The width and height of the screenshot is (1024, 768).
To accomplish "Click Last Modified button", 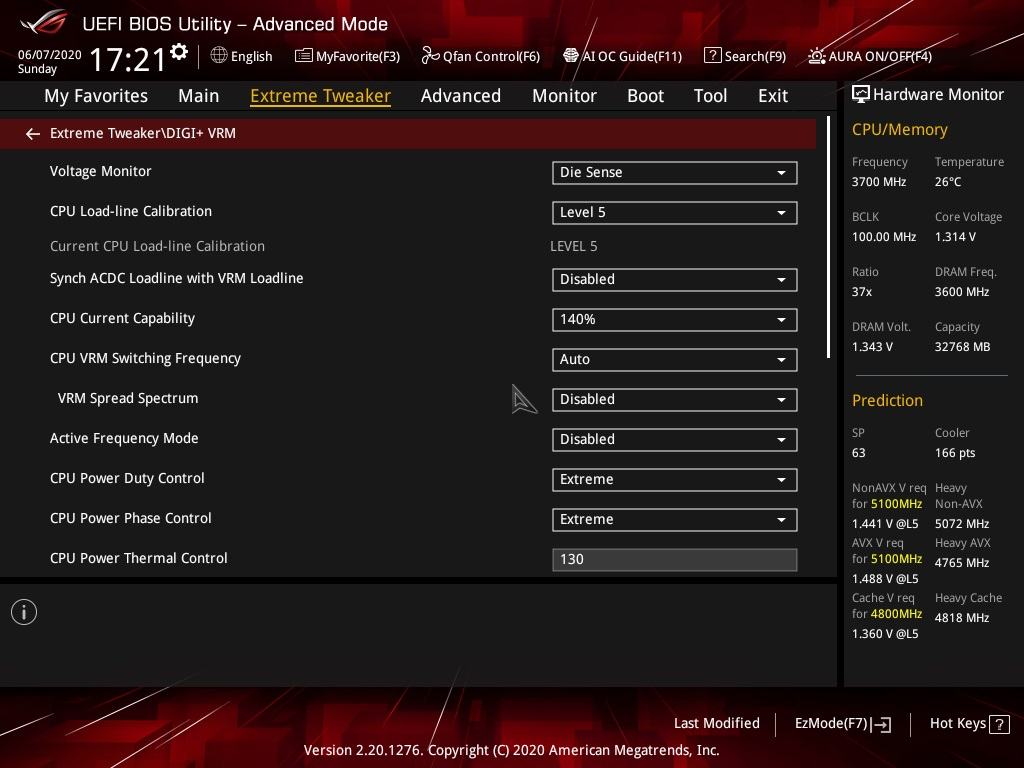I will pyautogui.click(x=716, y=723).
